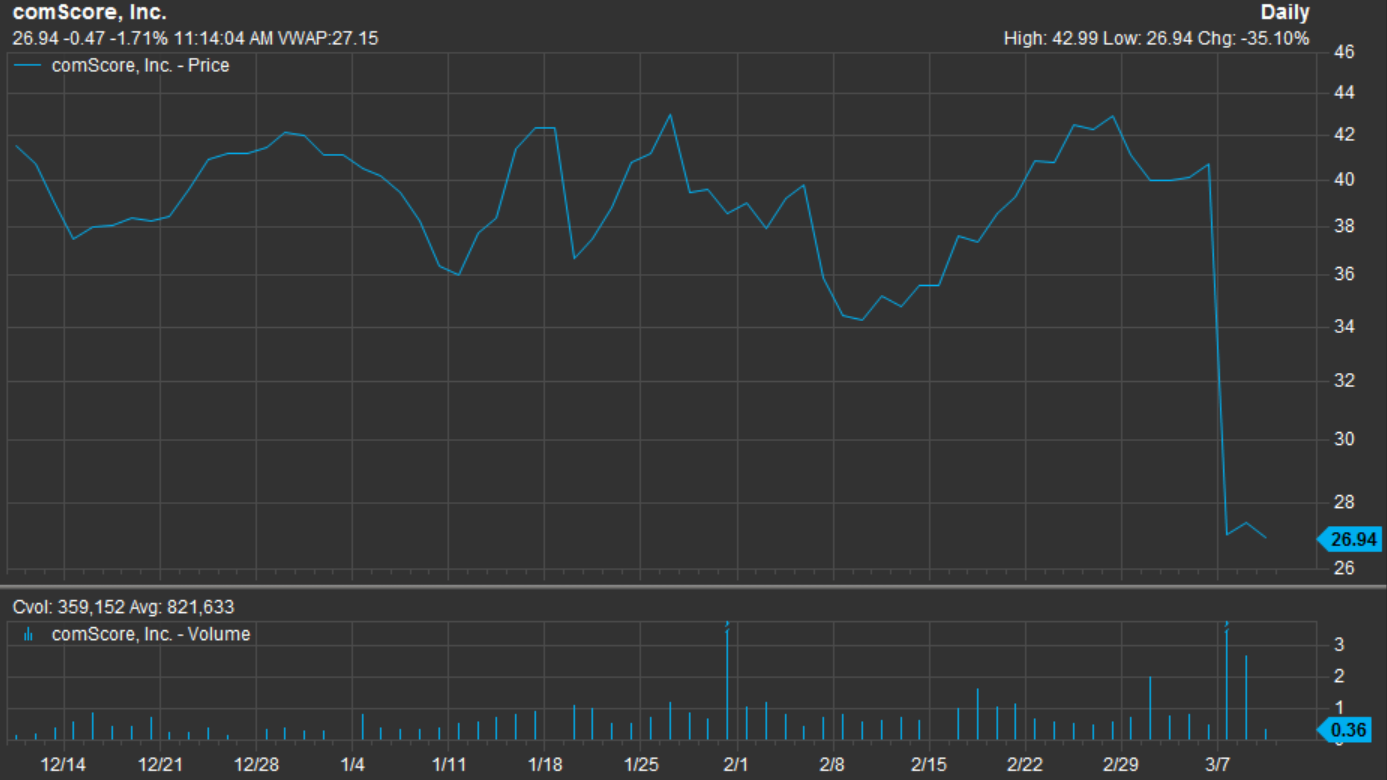The image size is (1387, 780).
Task: Click the 42 price axis label
Action: (1344, 135)
